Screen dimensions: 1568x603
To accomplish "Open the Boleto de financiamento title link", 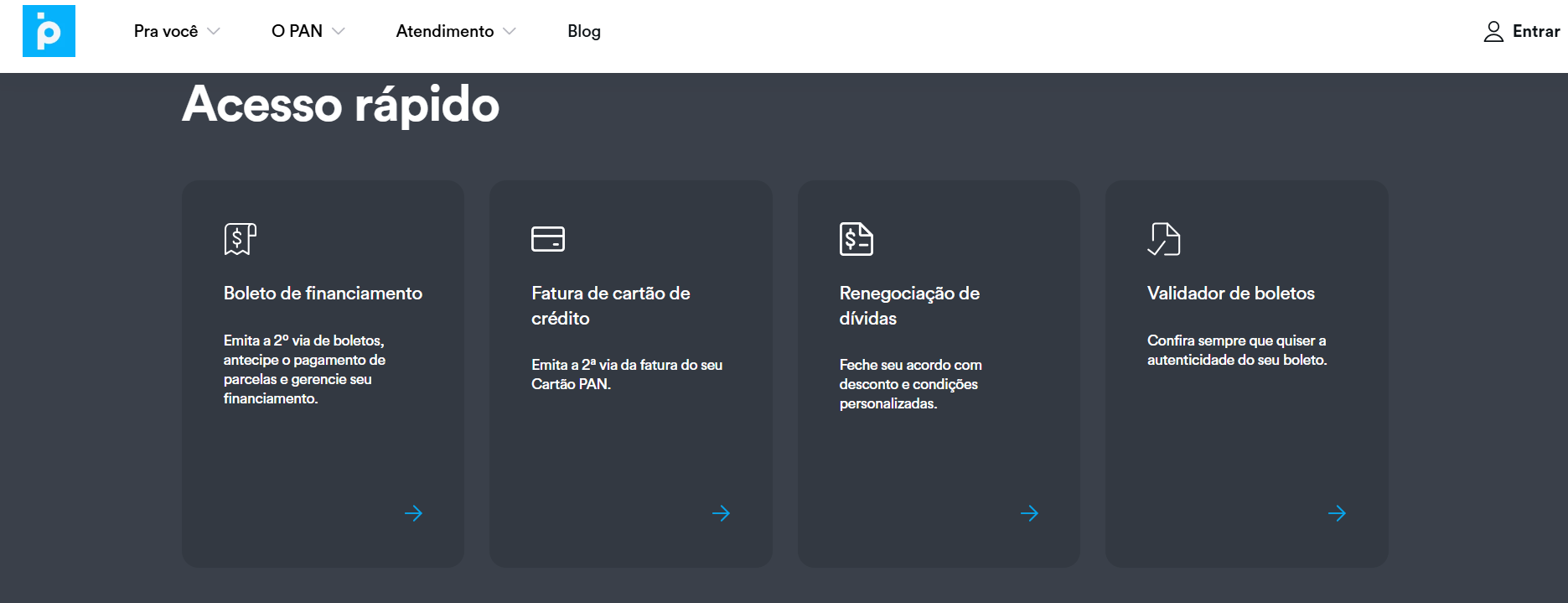I will [323, 294].
